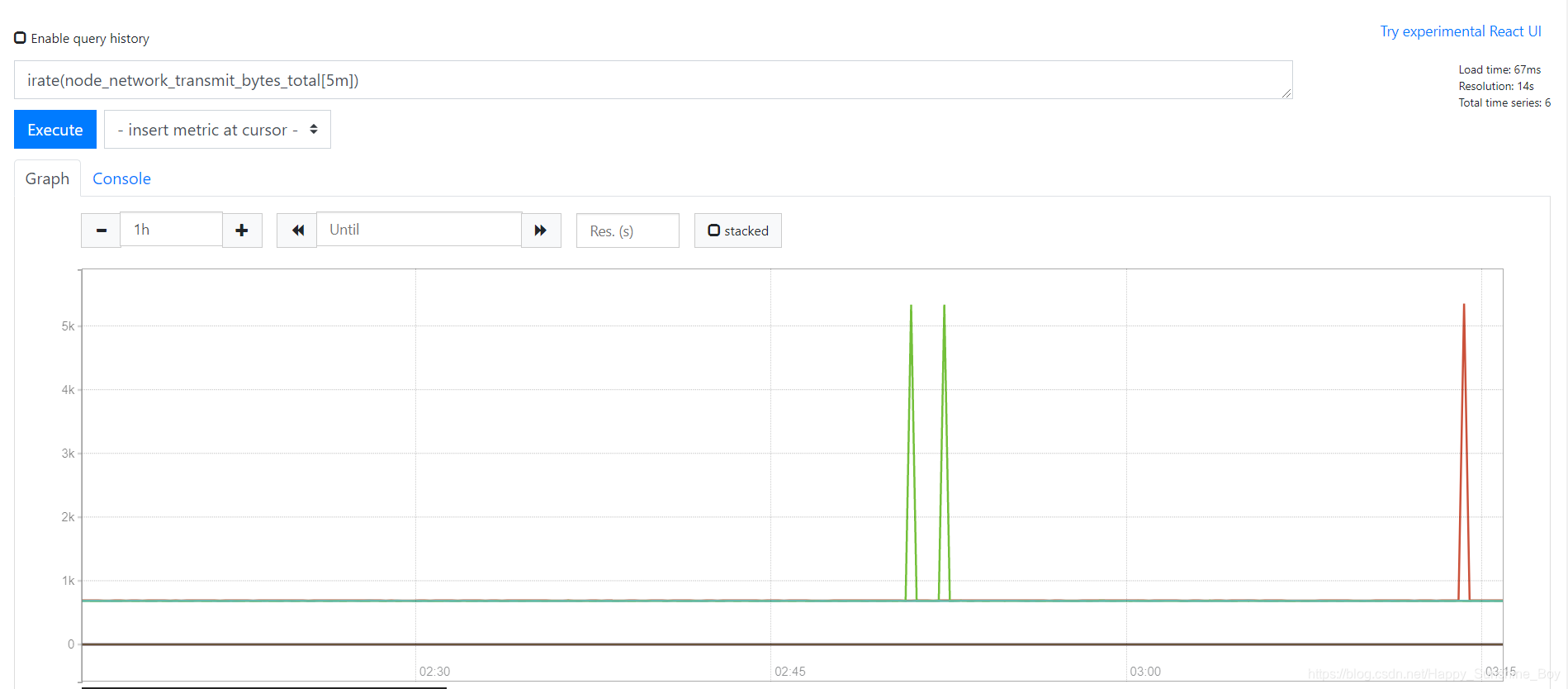Open the insert metric at cursor dropdown
This screenshot has width=1568, height=689.
[x=217, y=130]
